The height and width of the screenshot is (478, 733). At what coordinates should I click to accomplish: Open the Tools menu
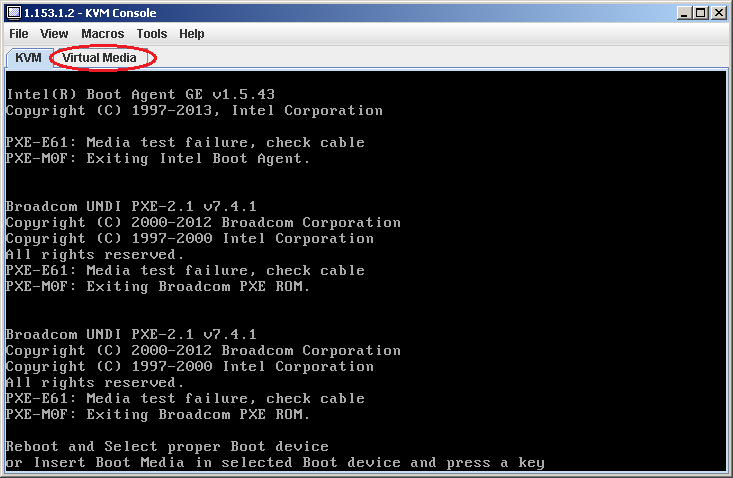point(151,34)
